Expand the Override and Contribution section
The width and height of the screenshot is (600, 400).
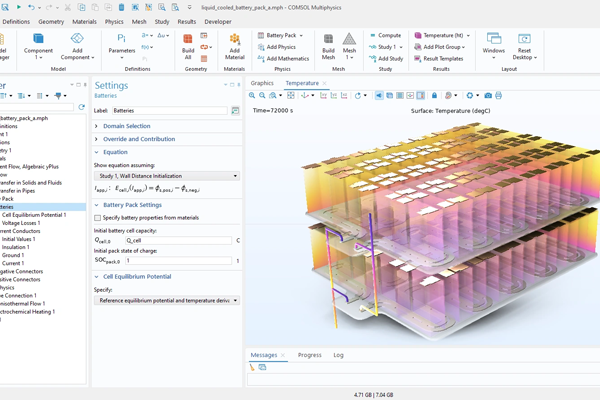click(96, 139)
